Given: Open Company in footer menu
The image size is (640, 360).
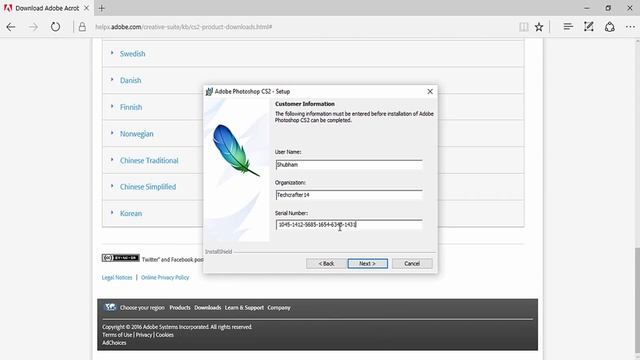Looking at the screenshot, I should [279, 307].
